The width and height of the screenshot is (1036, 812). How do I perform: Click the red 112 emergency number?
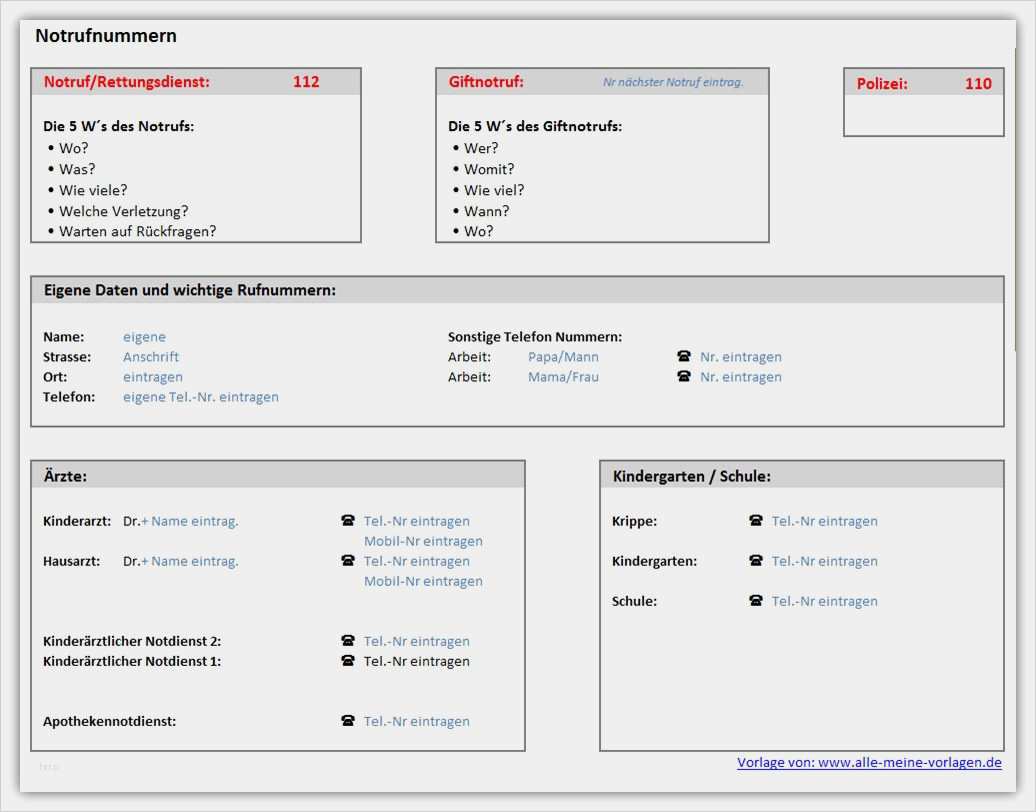[x=306, y=82]
